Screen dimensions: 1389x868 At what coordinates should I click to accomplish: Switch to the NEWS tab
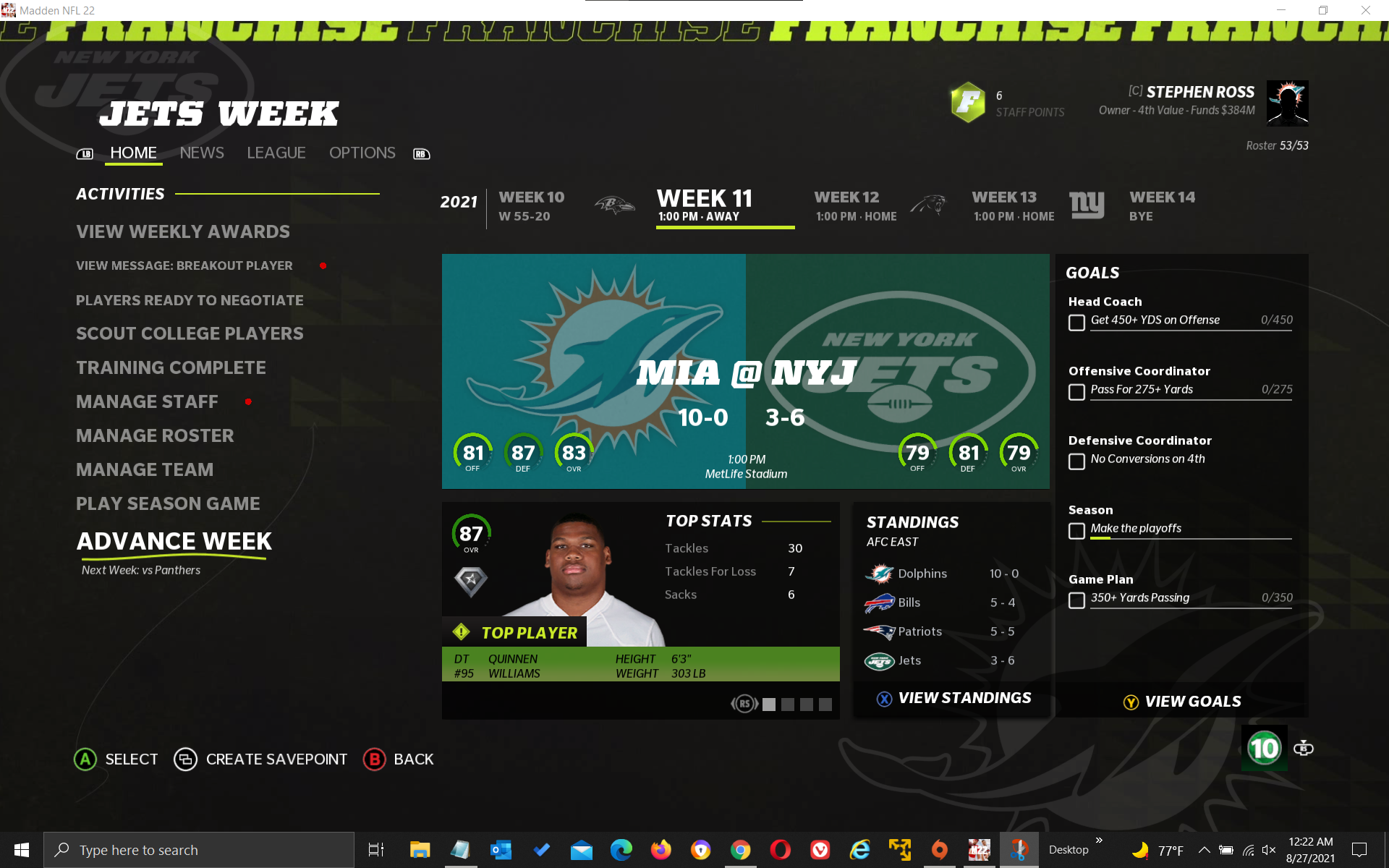(202, 153)
